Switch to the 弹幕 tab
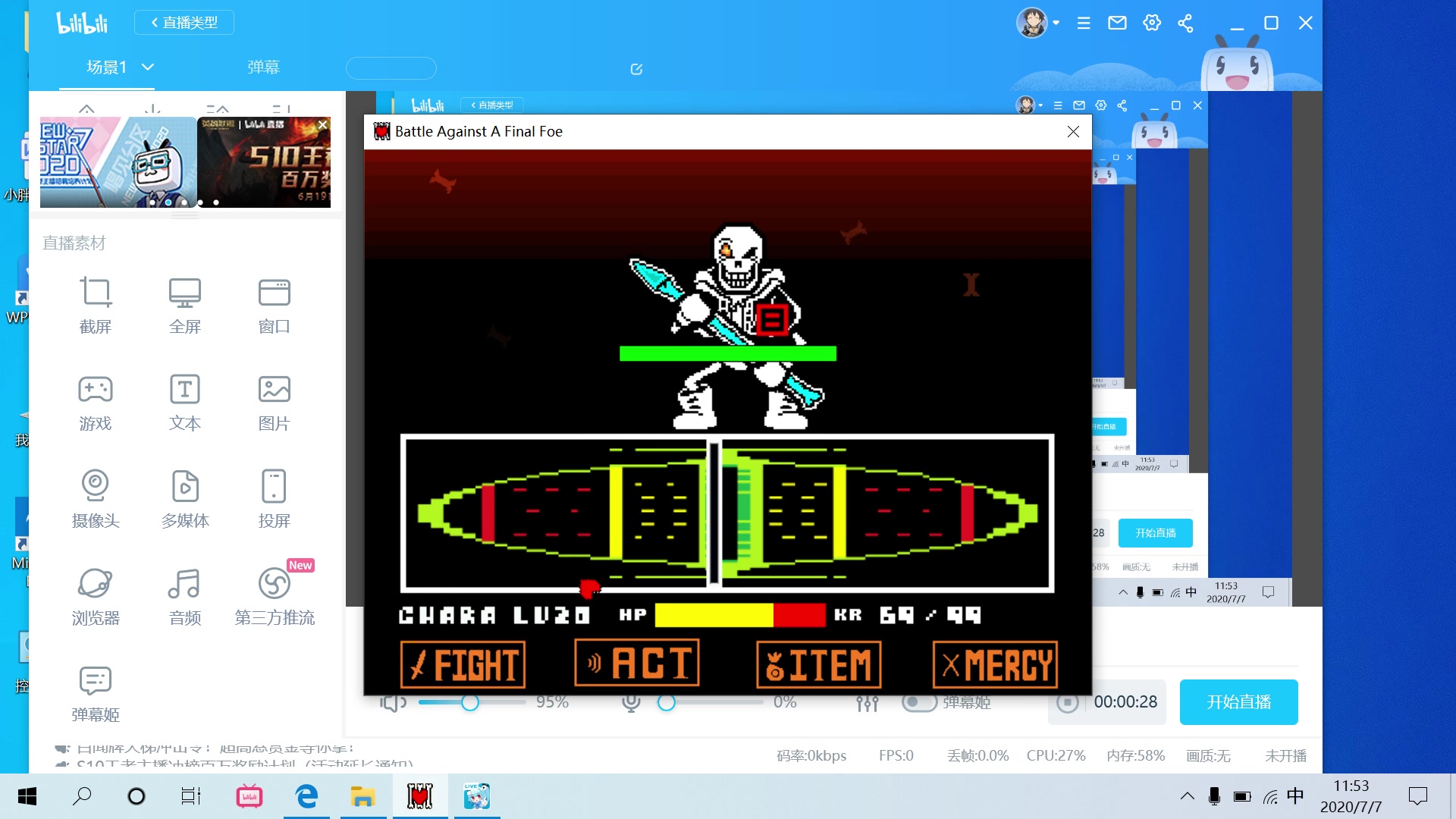 click(x=263, y=67)
